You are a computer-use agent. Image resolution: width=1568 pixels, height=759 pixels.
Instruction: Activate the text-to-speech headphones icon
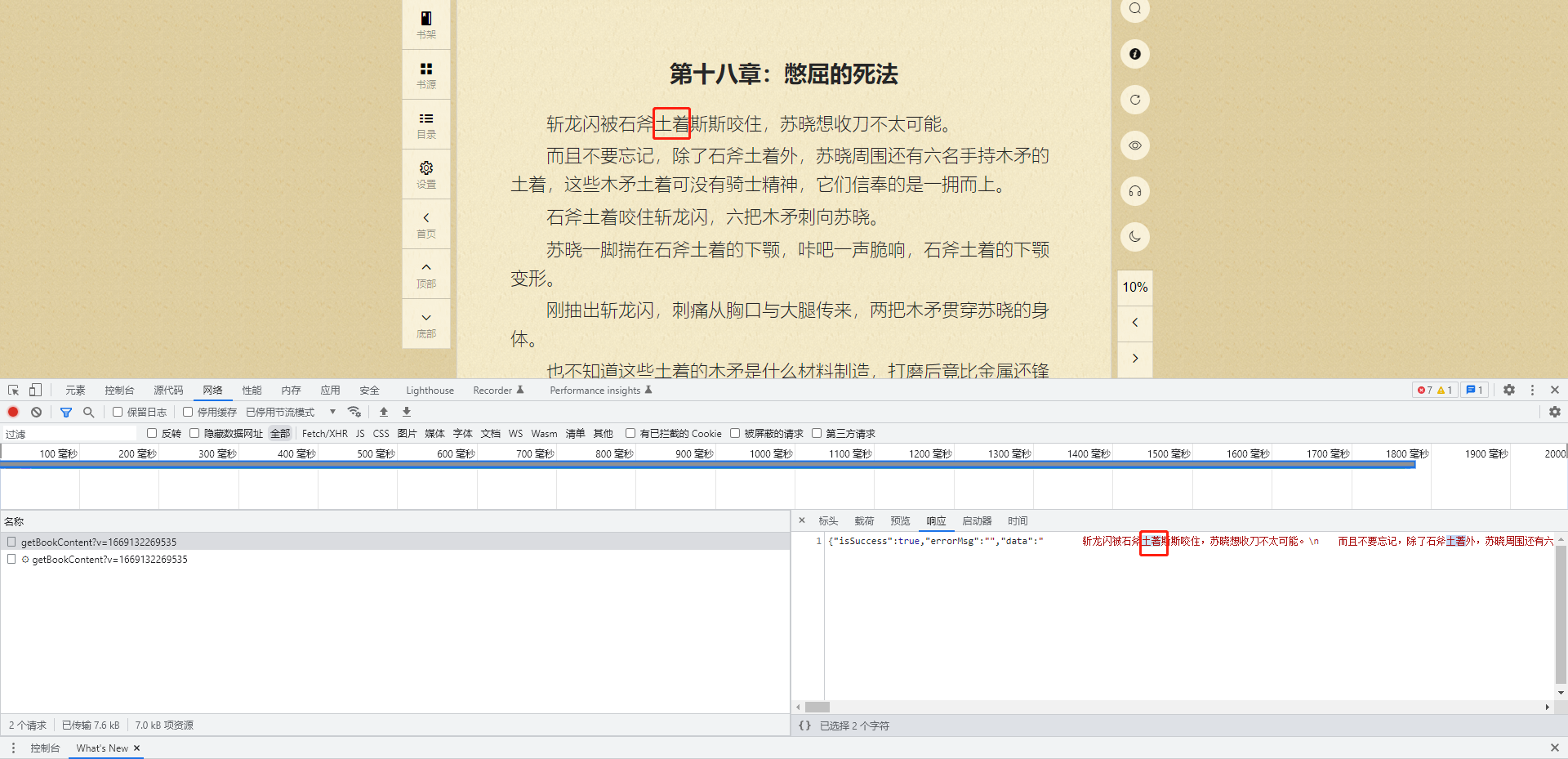pyautogui.click(x=1134, y=191)
